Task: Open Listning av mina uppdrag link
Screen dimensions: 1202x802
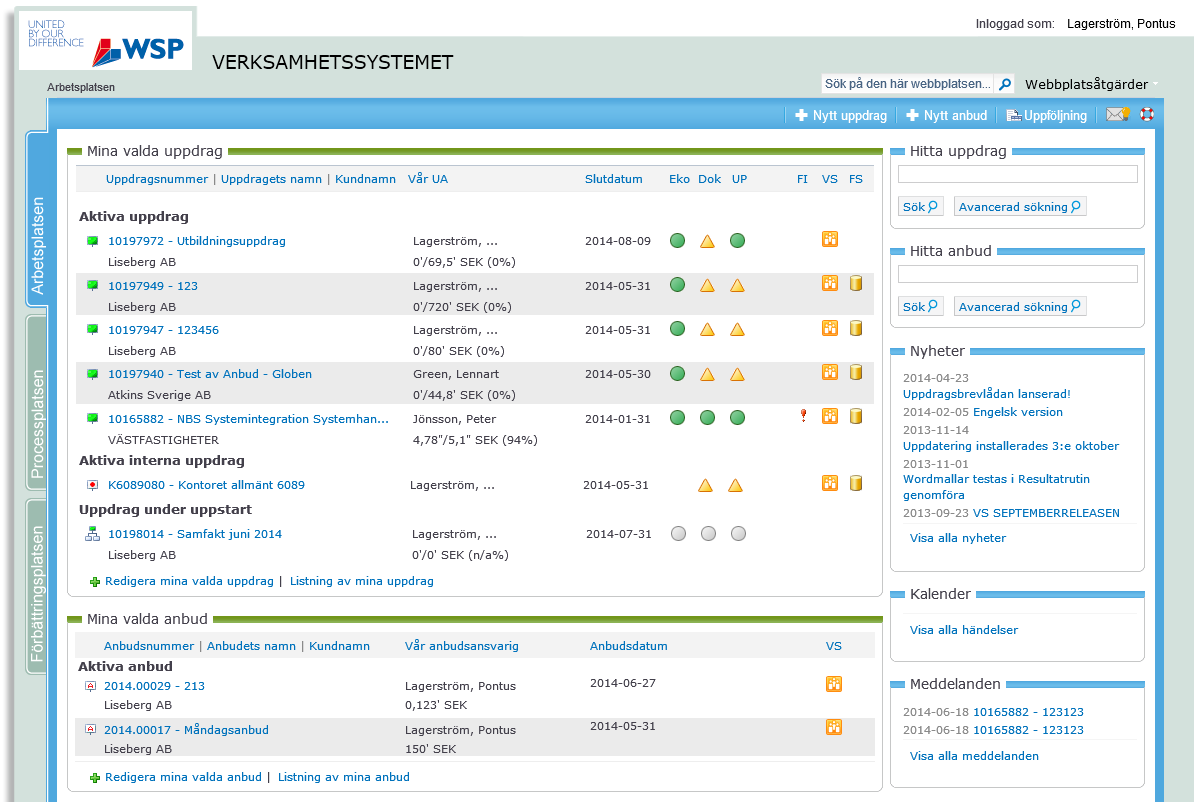Action: (362, 581)
